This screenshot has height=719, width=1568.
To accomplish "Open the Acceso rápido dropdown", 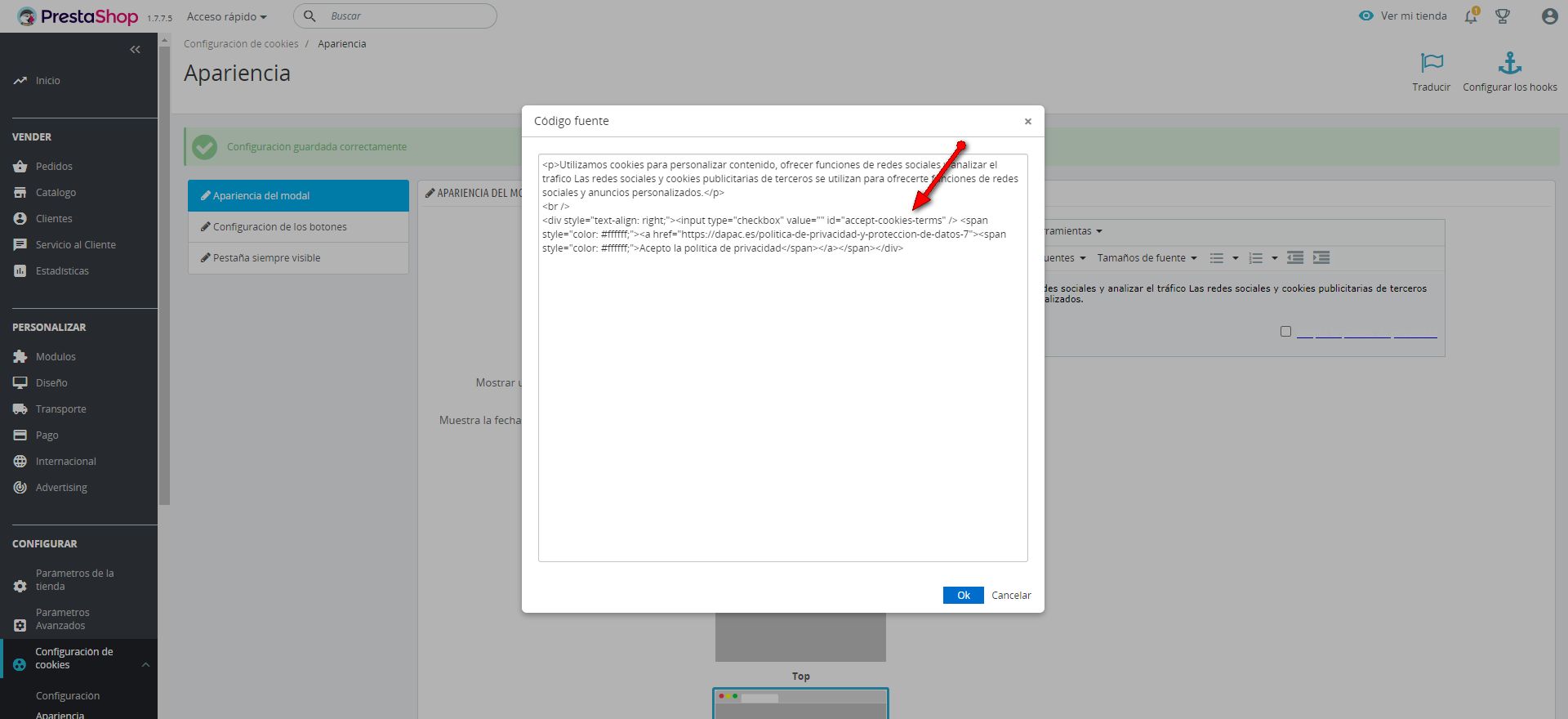I will tap(226, 16).
